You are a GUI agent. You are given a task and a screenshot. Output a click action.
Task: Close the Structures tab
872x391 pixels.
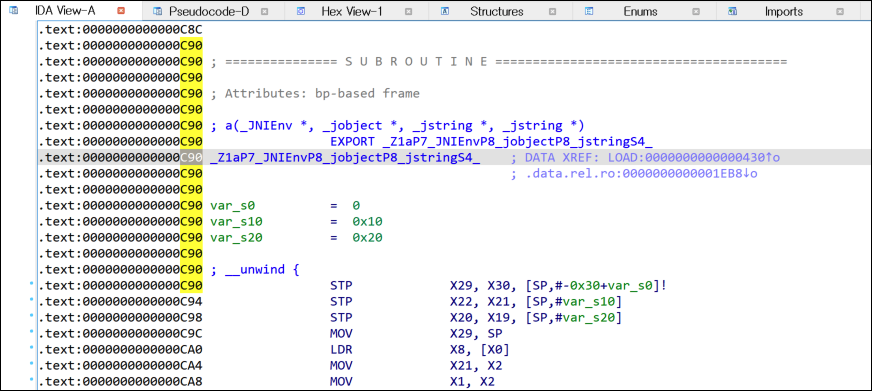(x=552, y=11)
